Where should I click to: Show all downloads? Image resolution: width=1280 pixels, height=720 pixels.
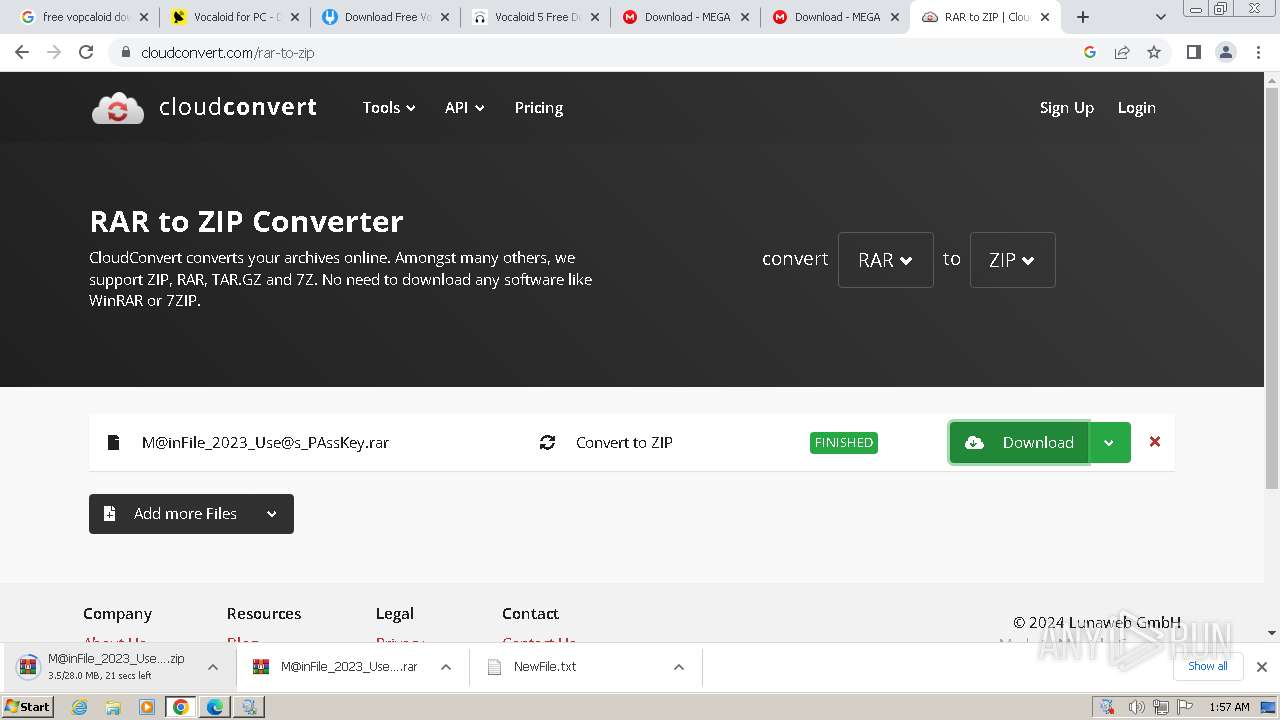pyautogui.click(x=1208, y=666)
